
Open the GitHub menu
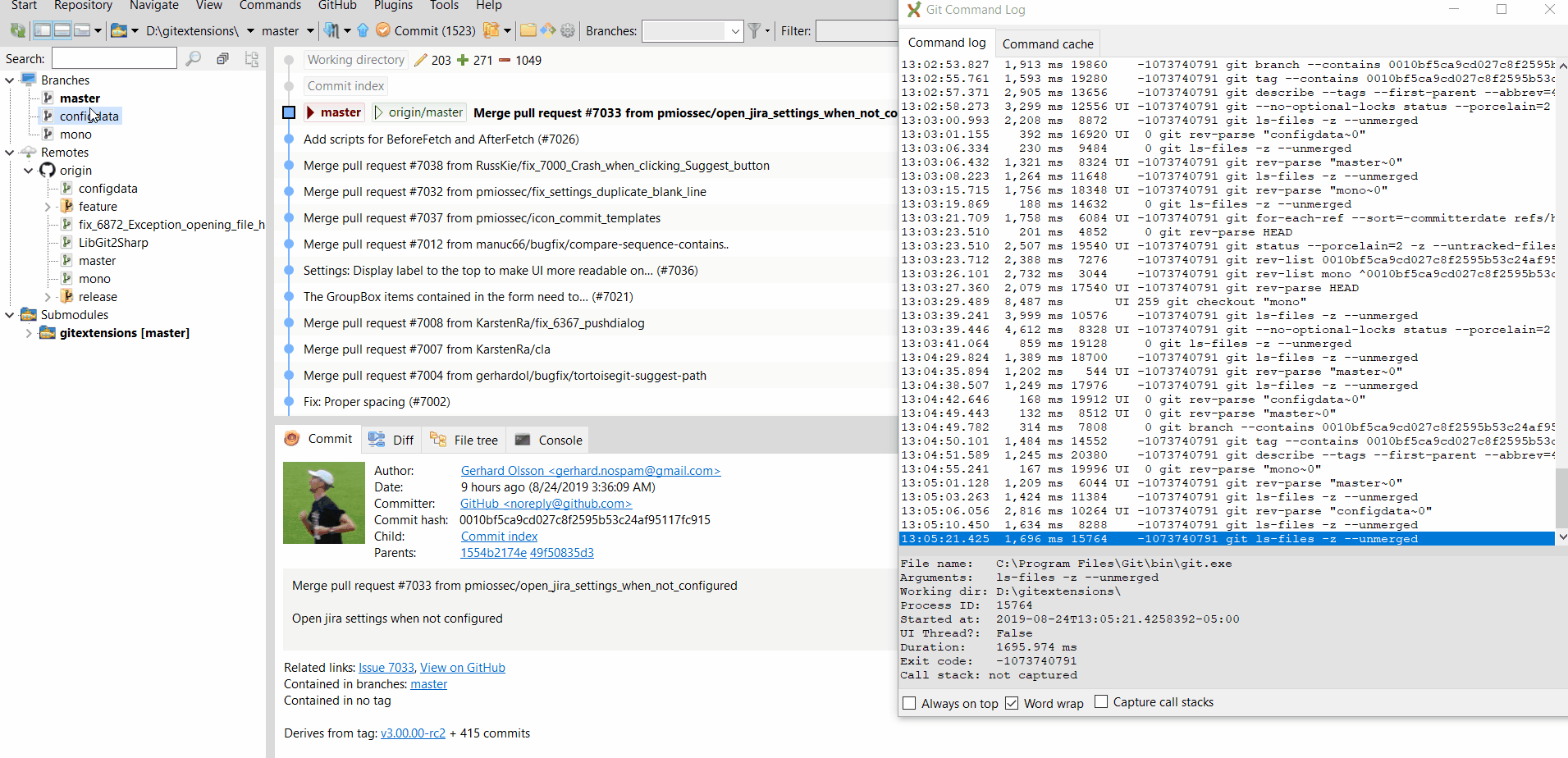coord(337,7)
